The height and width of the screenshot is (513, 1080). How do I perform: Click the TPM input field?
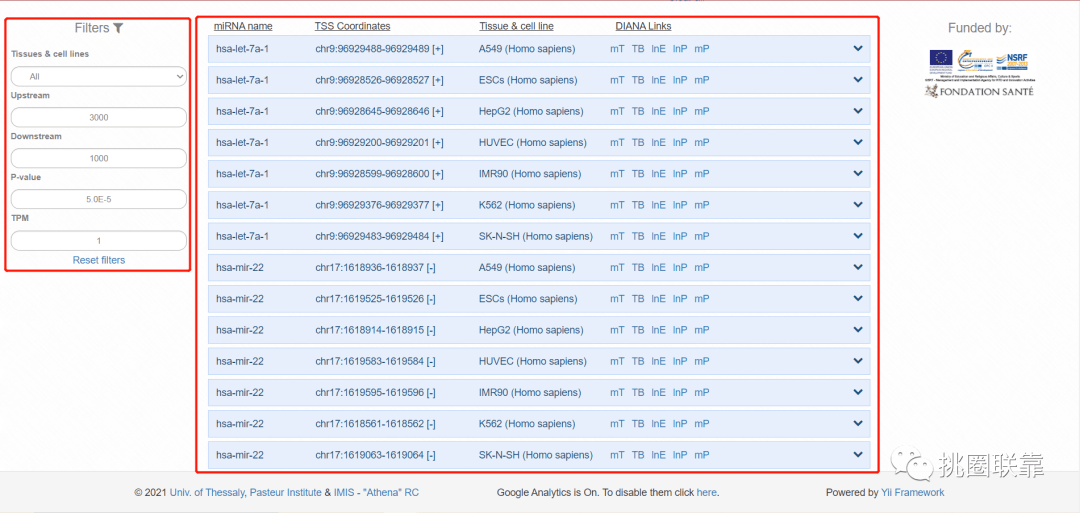[99, 240]
